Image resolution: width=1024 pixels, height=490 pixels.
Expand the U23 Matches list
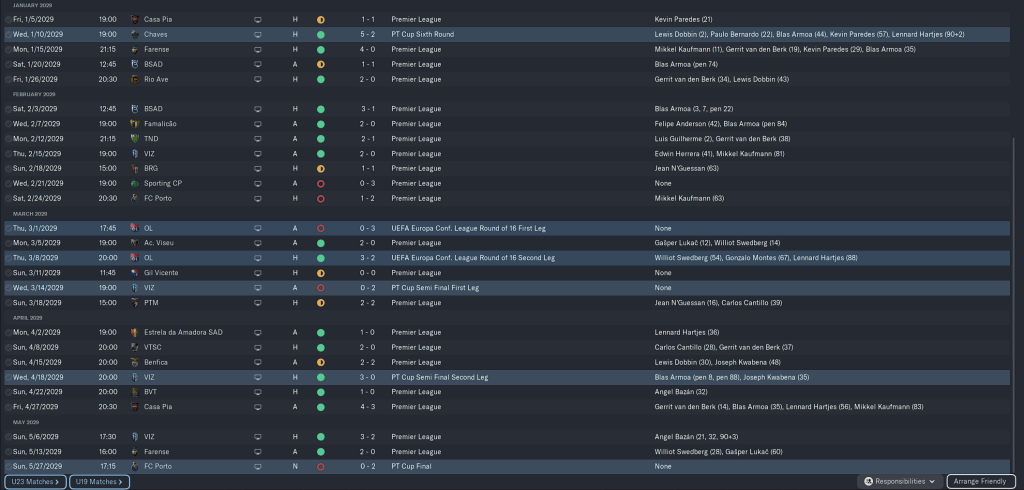pyautogui.click(x=34, y=481)
